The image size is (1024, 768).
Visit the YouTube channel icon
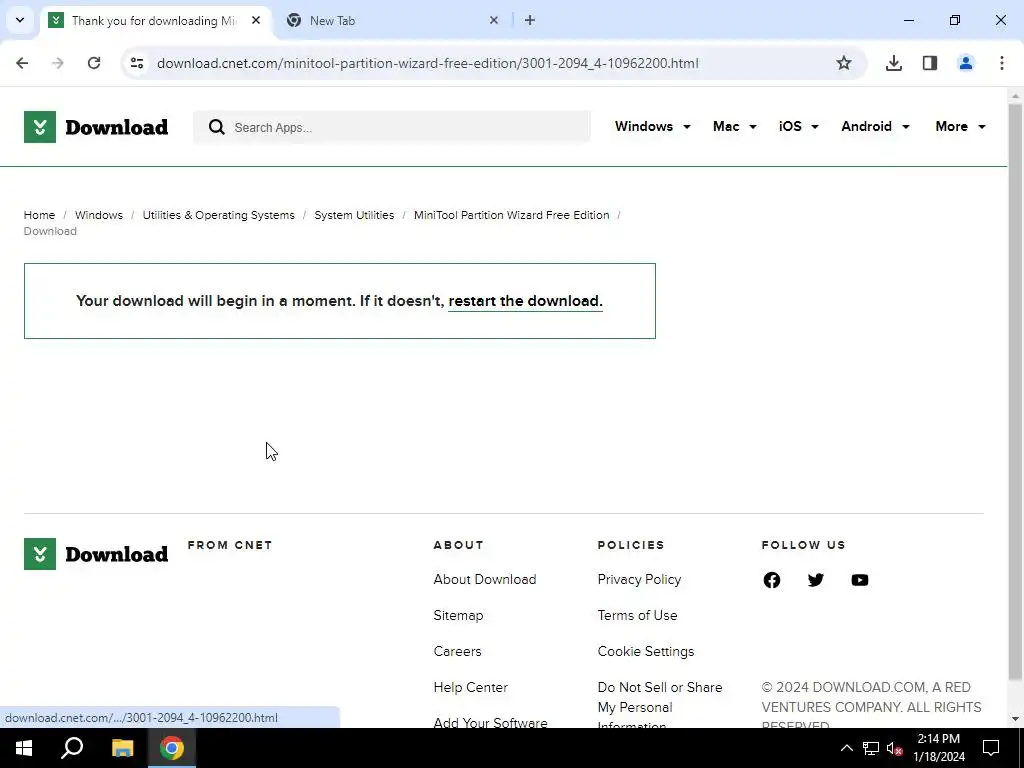coord(859,580)
